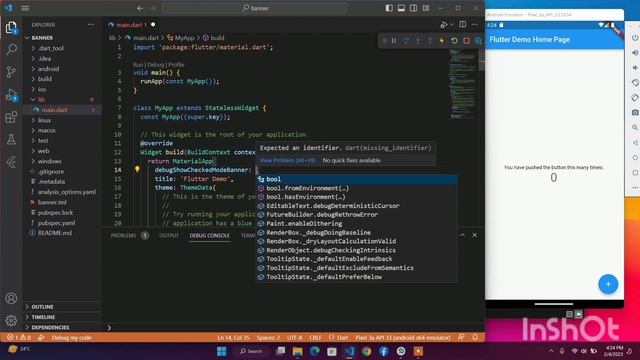Pause the debug session
Viewport: 640px width, 360px height.
point(394,40)
